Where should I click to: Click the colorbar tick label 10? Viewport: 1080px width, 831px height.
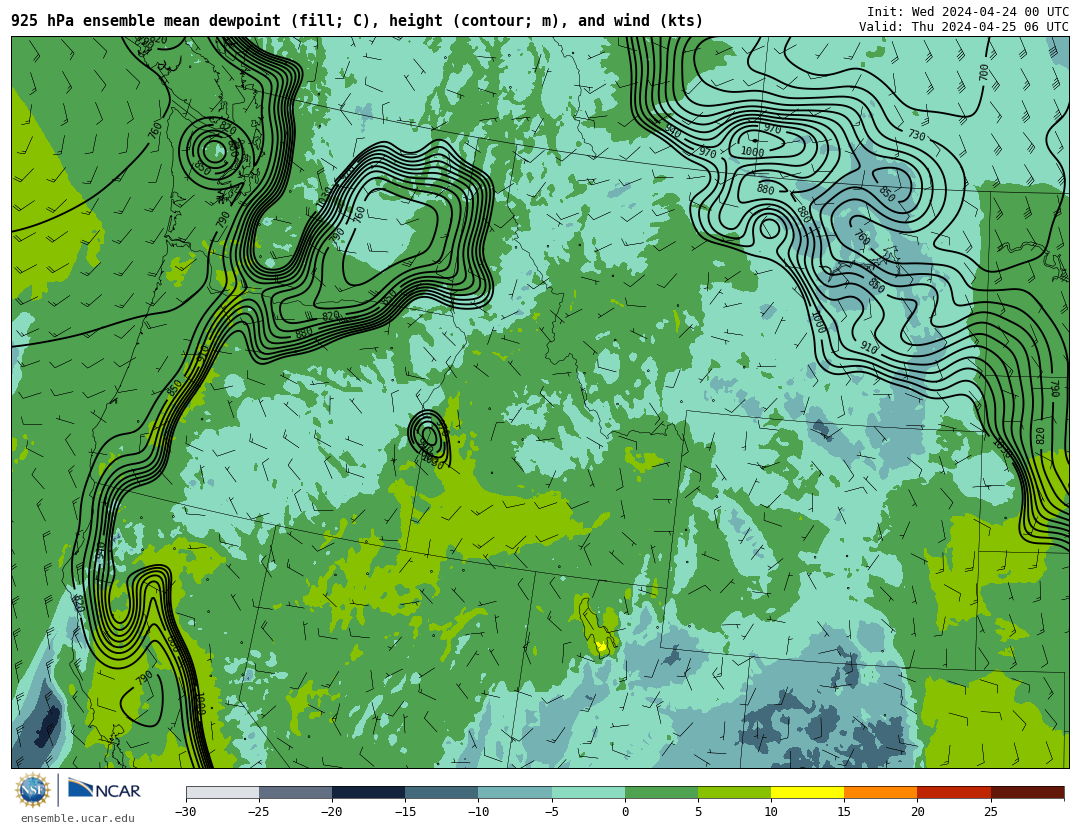point(771,812)
